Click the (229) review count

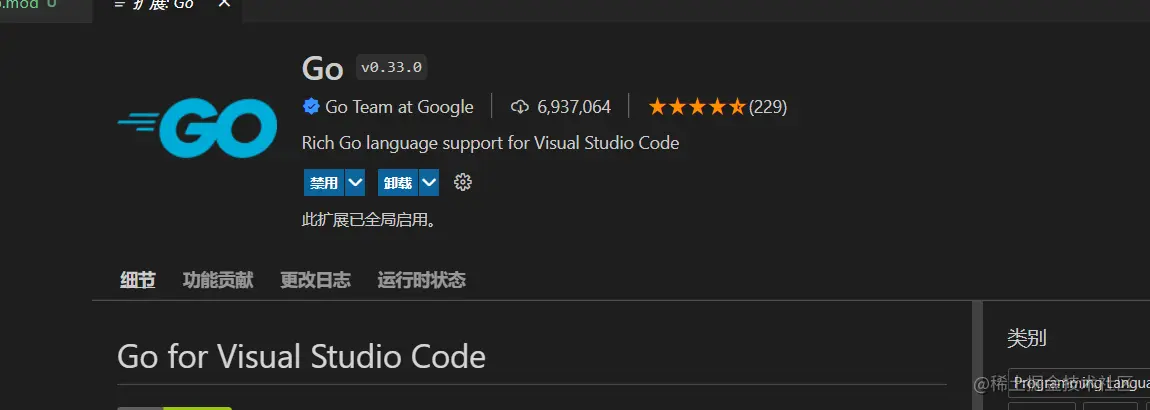point(768,107)
